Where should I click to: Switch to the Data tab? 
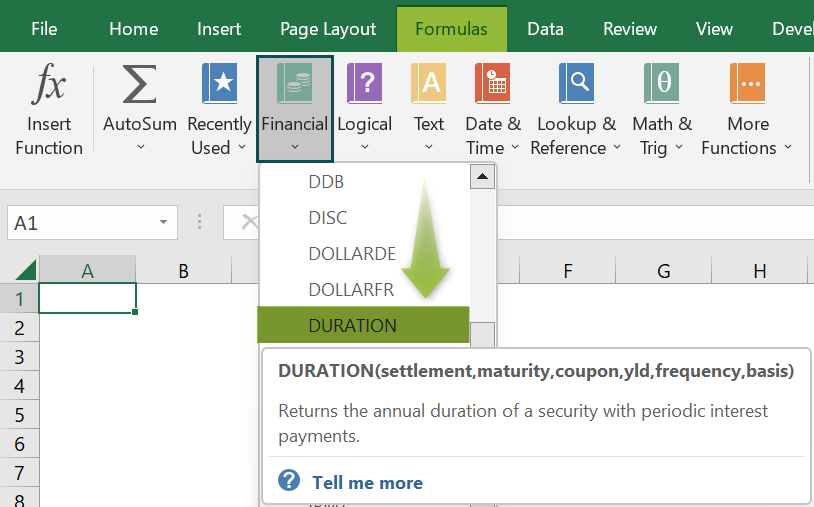point(545,29)
